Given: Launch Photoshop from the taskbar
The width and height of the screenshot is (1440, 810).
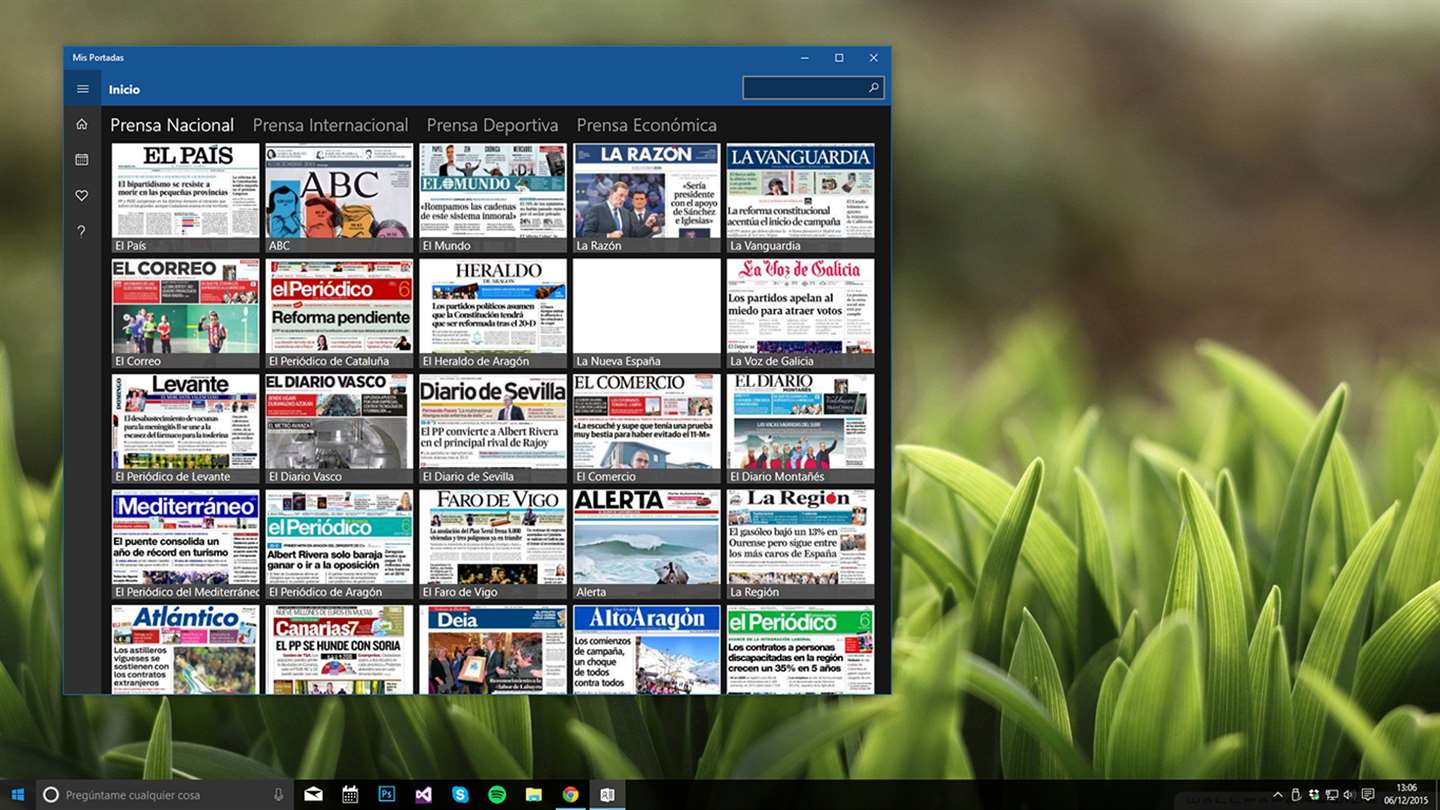Looking at the screenshot, I should 387,795.
